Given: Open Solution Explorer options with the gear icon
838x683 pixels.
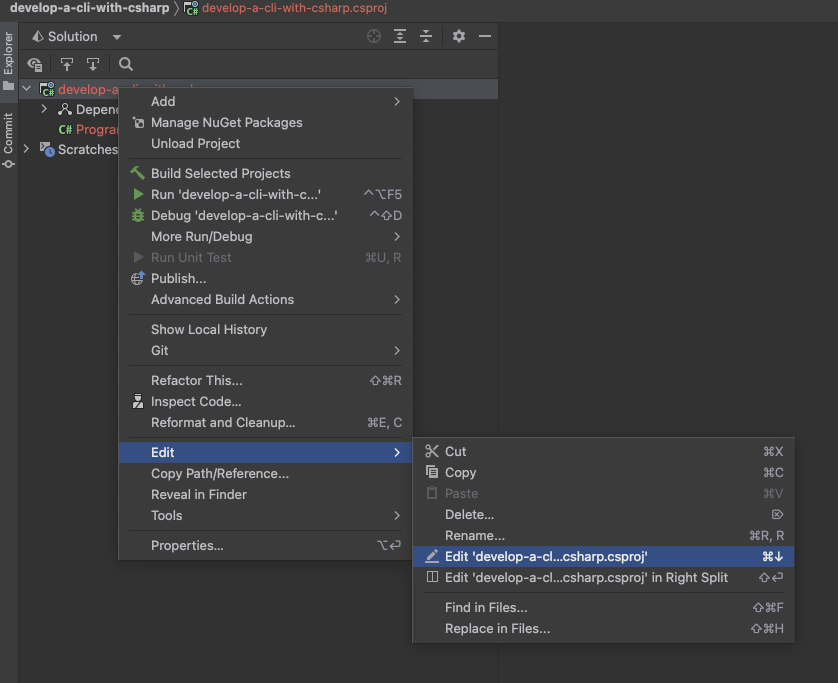Looking at the screenshot, I should (x=458, y=36).
